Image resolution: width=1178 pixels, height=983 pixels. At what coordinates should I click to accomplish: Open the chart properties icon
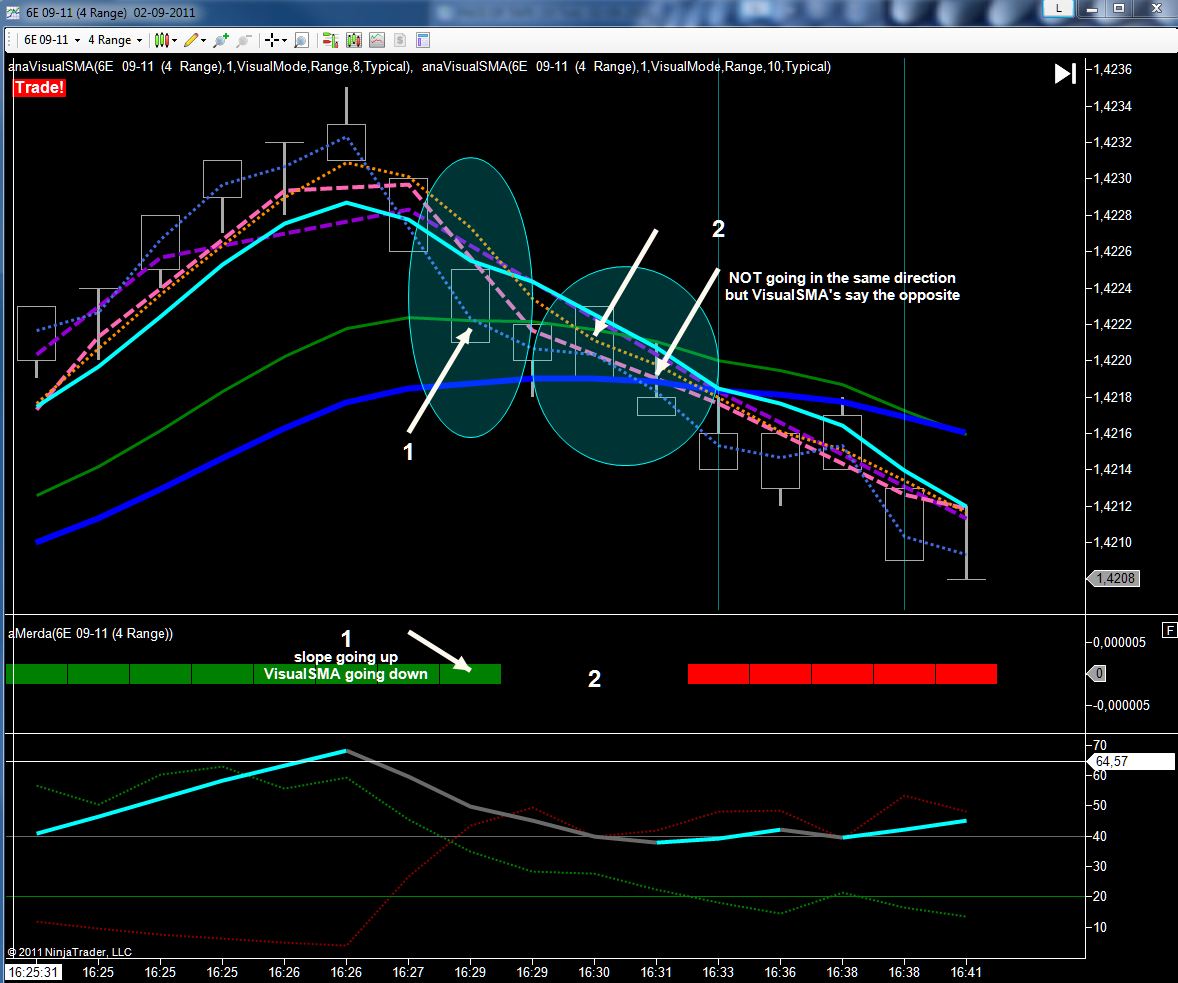pyautogui.click(x=422, y=40)
